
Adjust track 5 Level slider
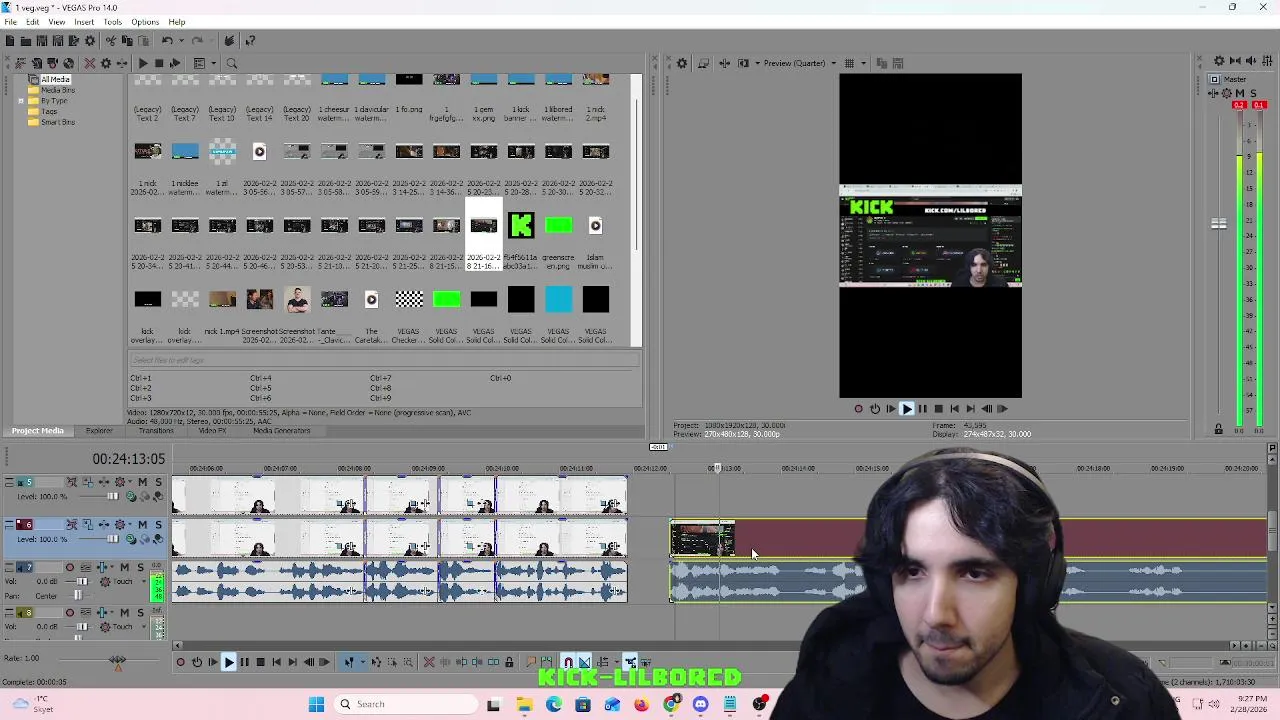point(113,496)
